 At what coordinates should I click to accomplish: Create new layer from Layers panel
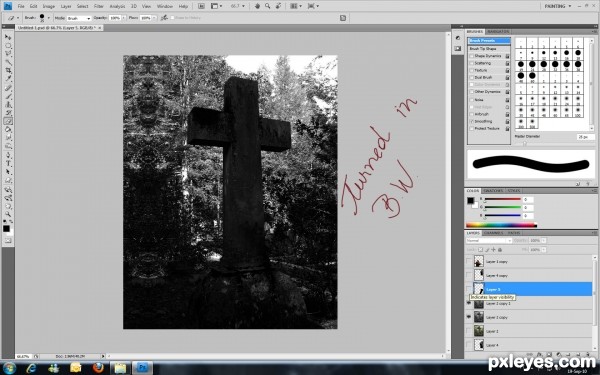578,354
